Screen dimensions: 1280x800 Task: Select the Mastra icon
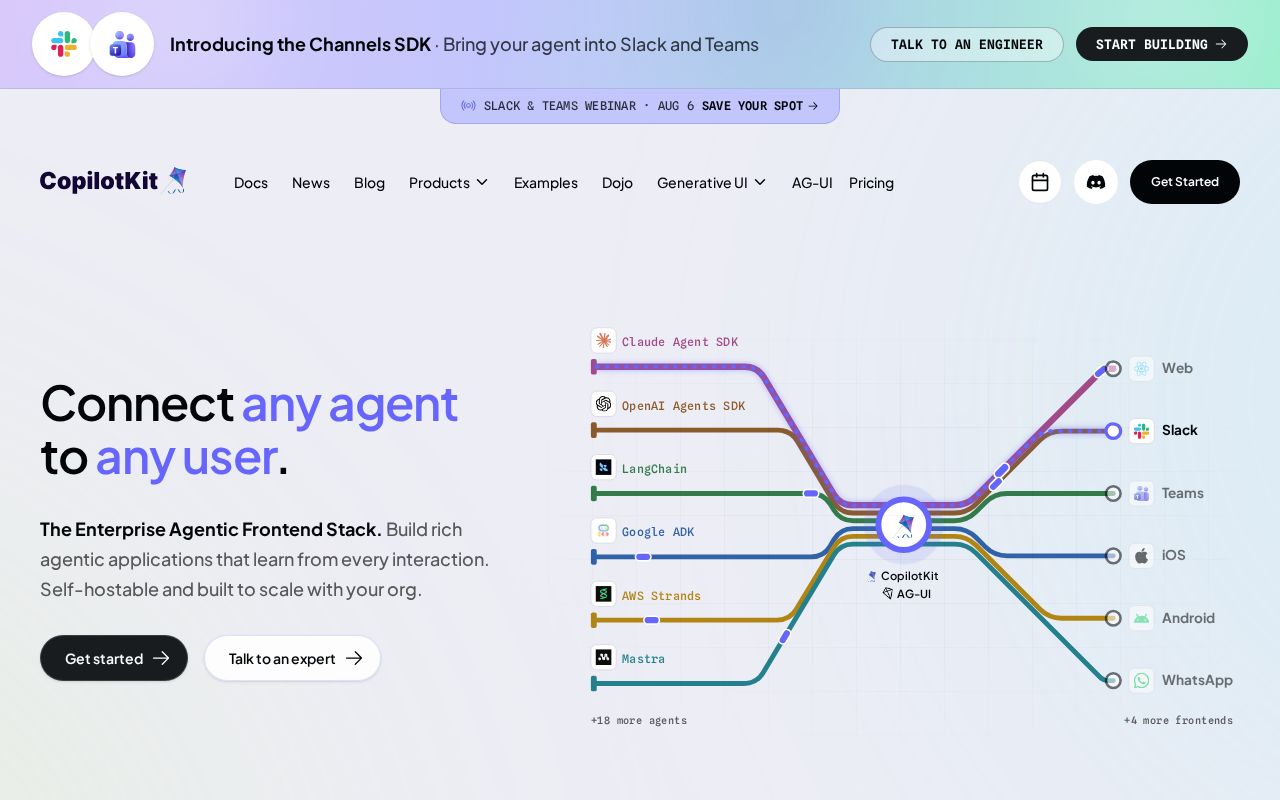[x=603, y=657]
